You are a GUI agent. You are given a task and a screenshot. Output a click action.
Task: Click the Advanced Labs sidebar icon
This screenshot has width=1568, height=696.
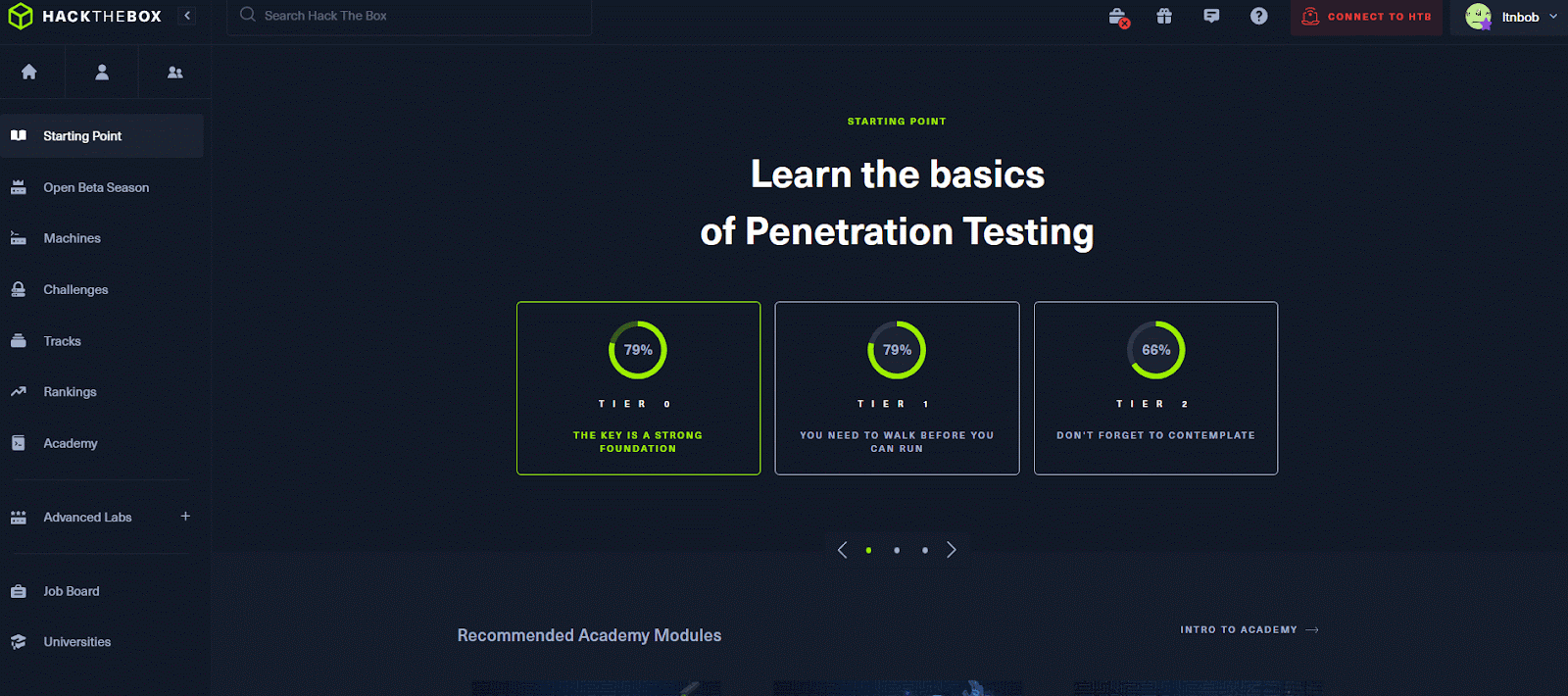pos(19,518)
